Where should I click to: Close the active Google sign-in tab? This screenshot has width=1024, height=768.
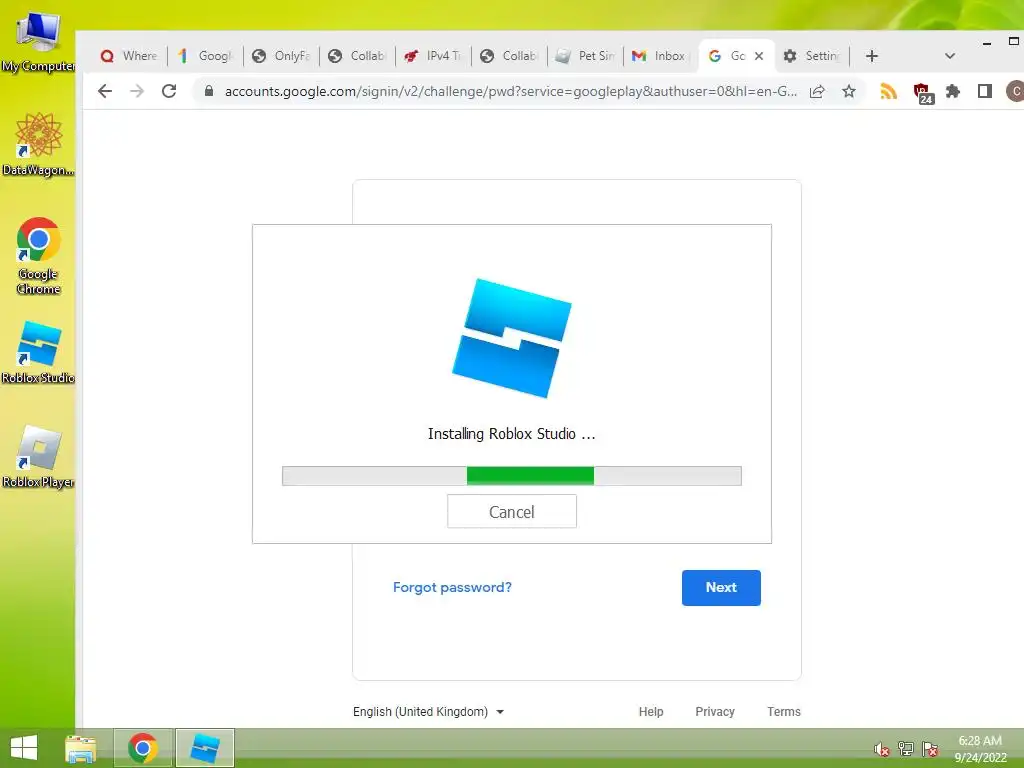(759, 56)
